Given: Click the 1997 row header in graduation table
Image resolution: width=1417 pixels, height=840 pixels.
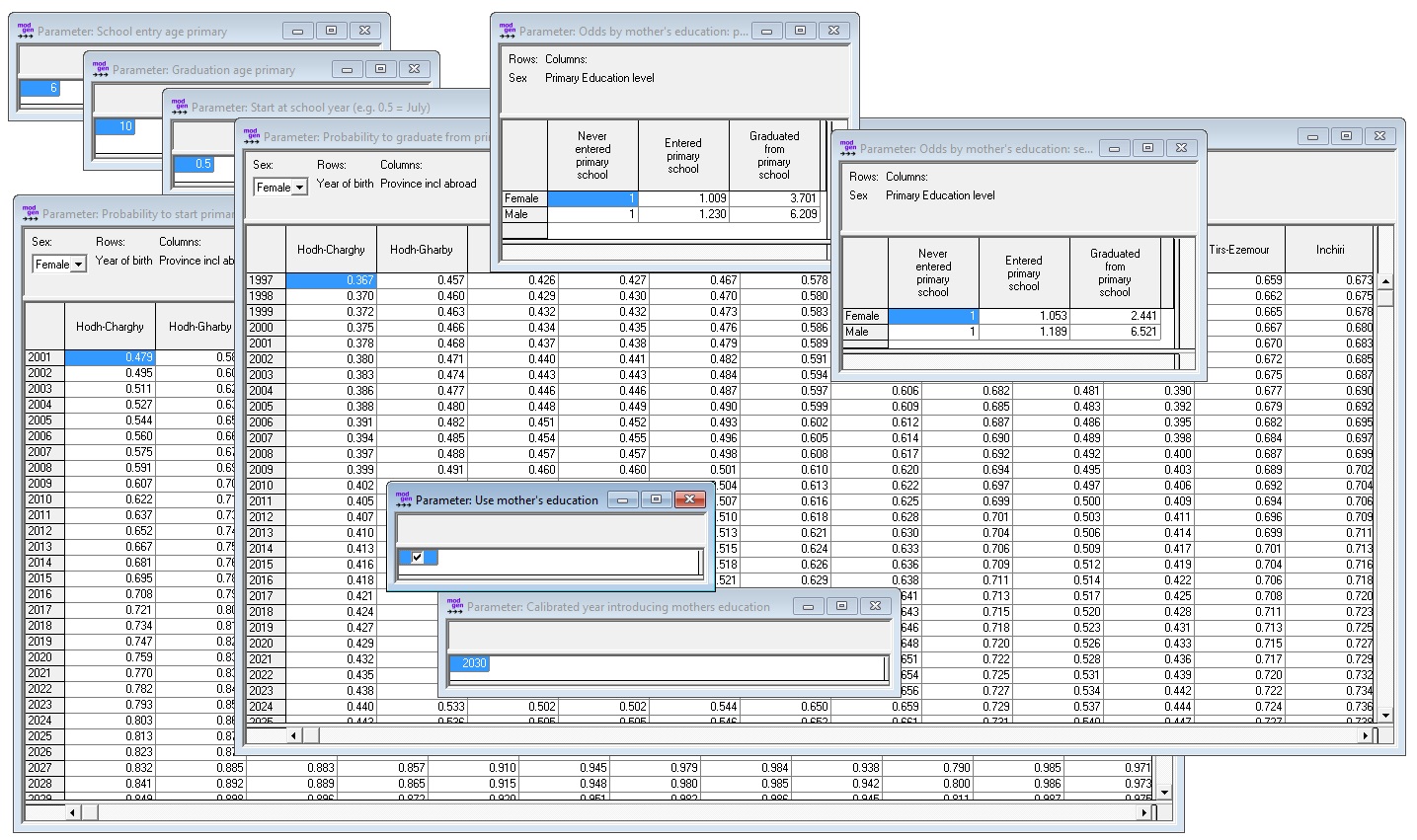Looking at the screenshot, I should click(x=265, y=280).
